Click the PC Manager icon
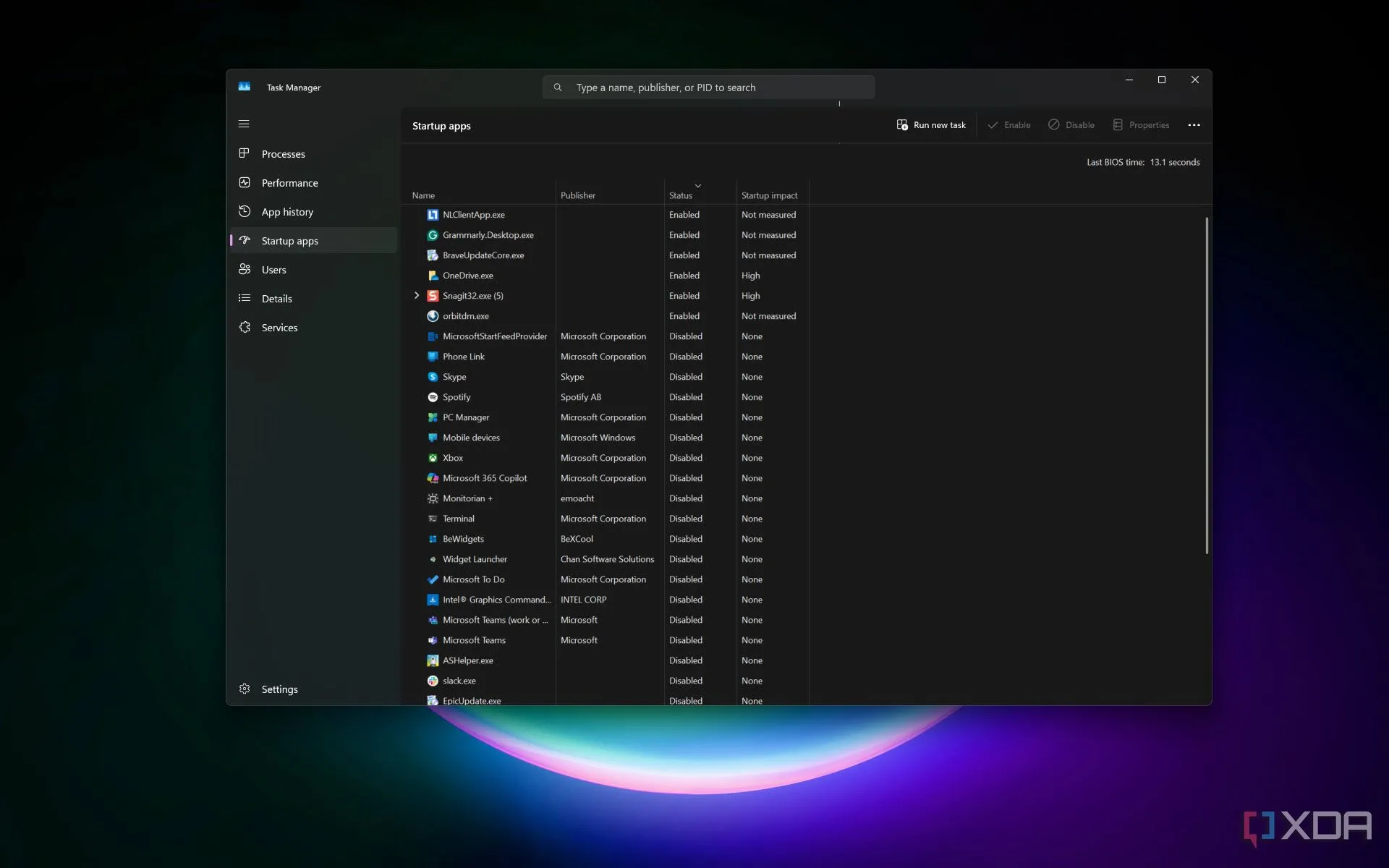 (x=433, y=417)
